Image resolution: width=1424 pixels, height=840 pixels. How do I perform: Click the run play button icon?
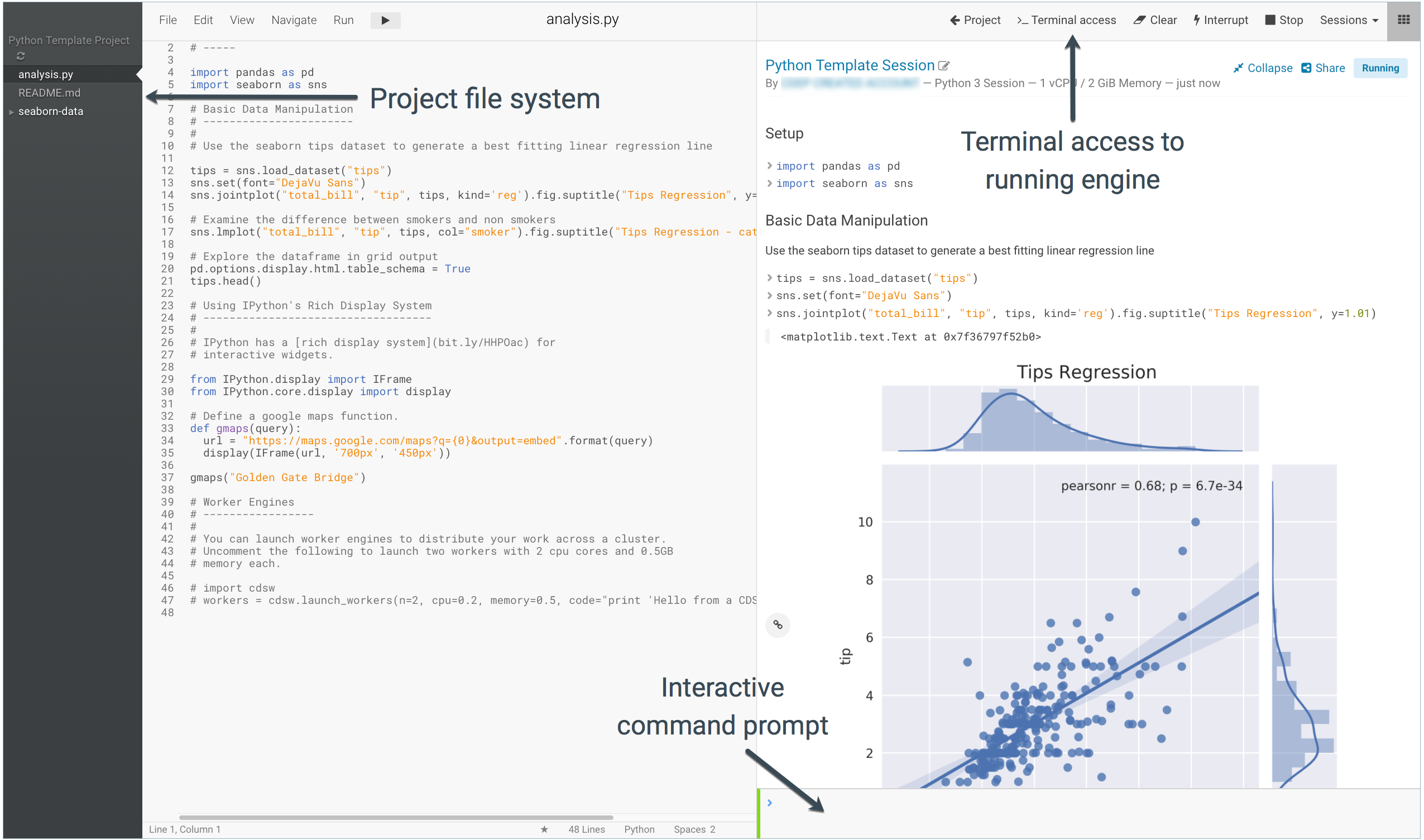pos(385,21)
